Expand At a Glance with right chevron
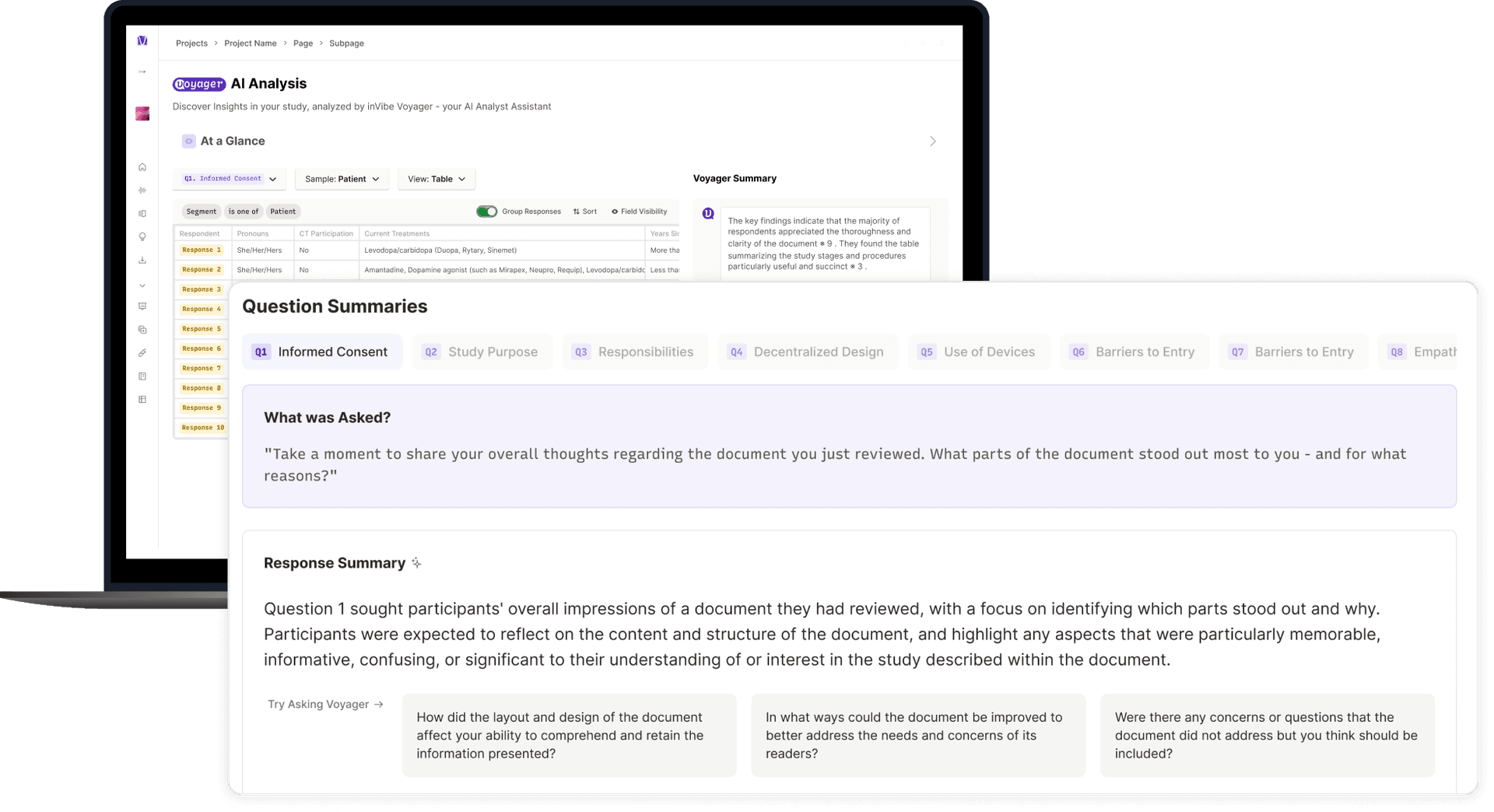This screenshot has width=1494, height=812. click(932, 142)
